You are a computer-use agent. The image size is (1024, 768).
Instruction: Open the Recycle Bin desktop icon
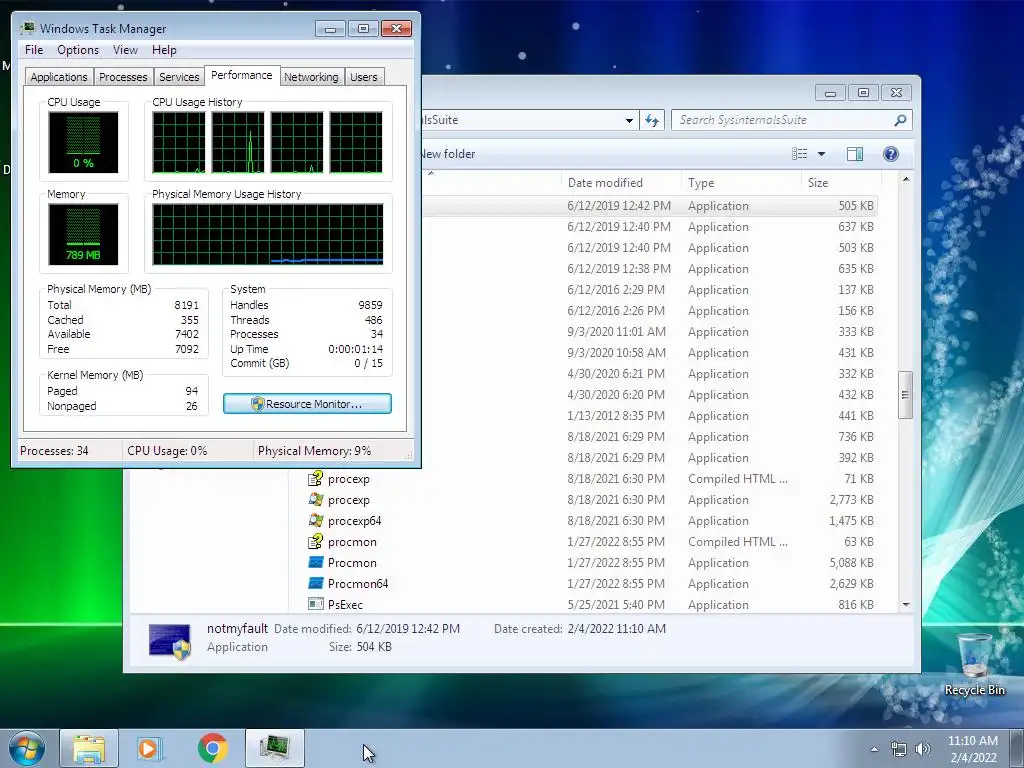coord(974,664)
